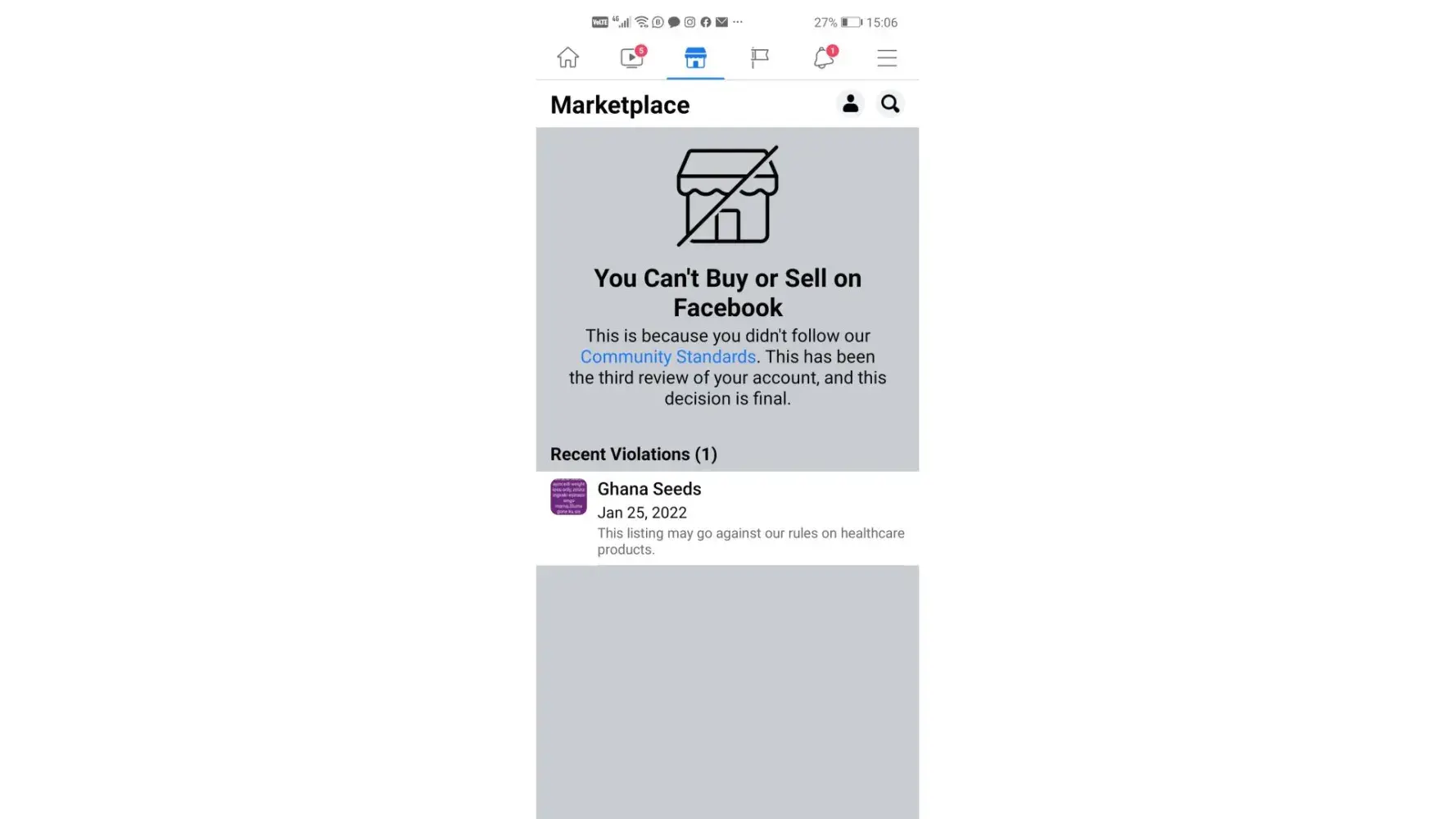Open the Notifications bell icon

click(824, 57)
